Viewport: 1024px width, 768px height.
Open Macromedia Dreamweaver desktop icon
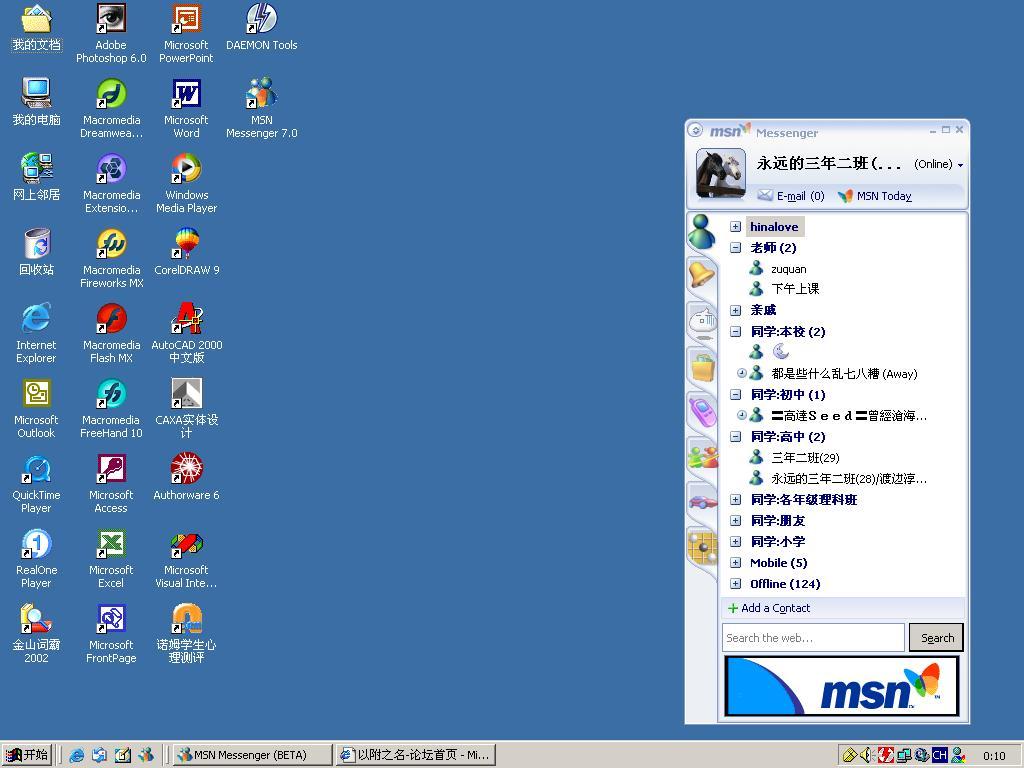[111, 108]
